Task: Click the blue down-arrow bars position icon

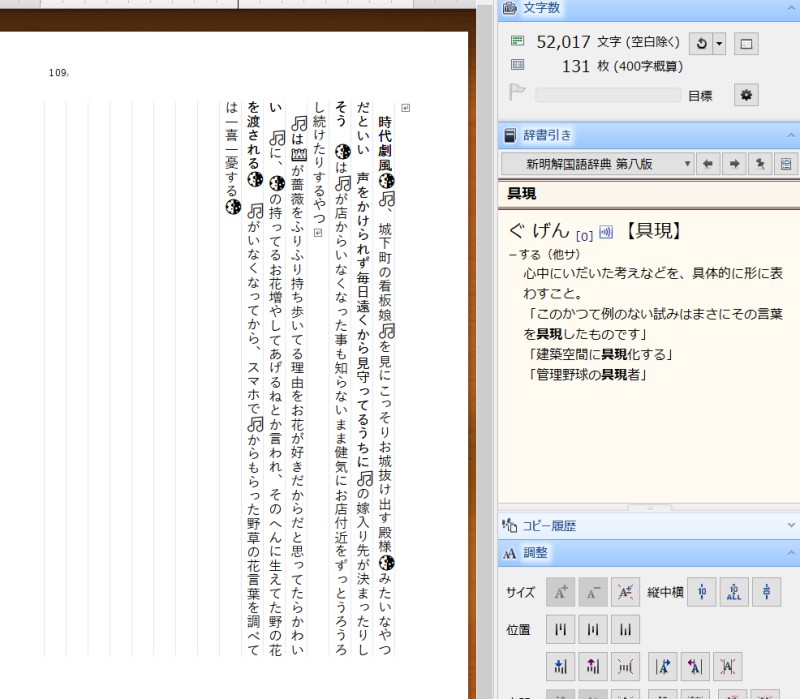Action: [x=560, y=666]
